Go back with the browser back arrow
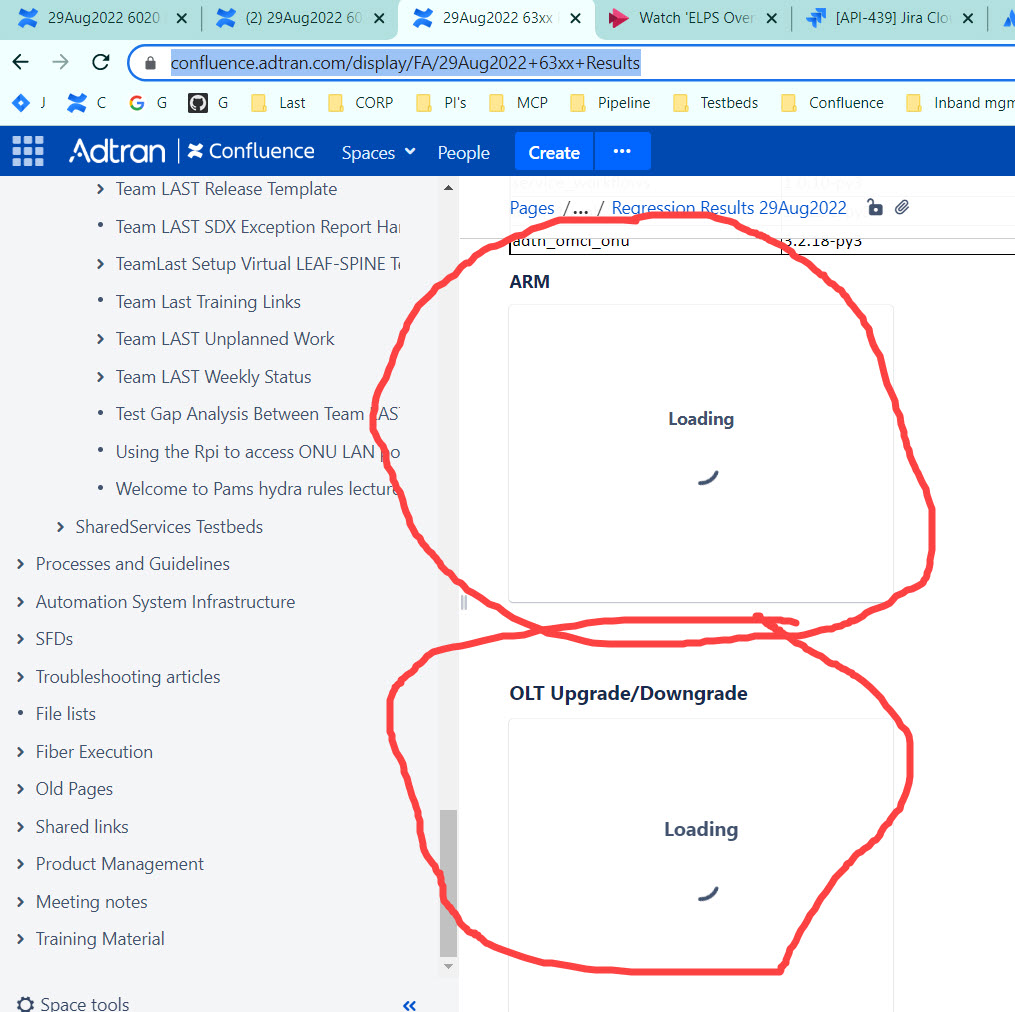Screen dimensions: 1015x1012 point(21,62)
